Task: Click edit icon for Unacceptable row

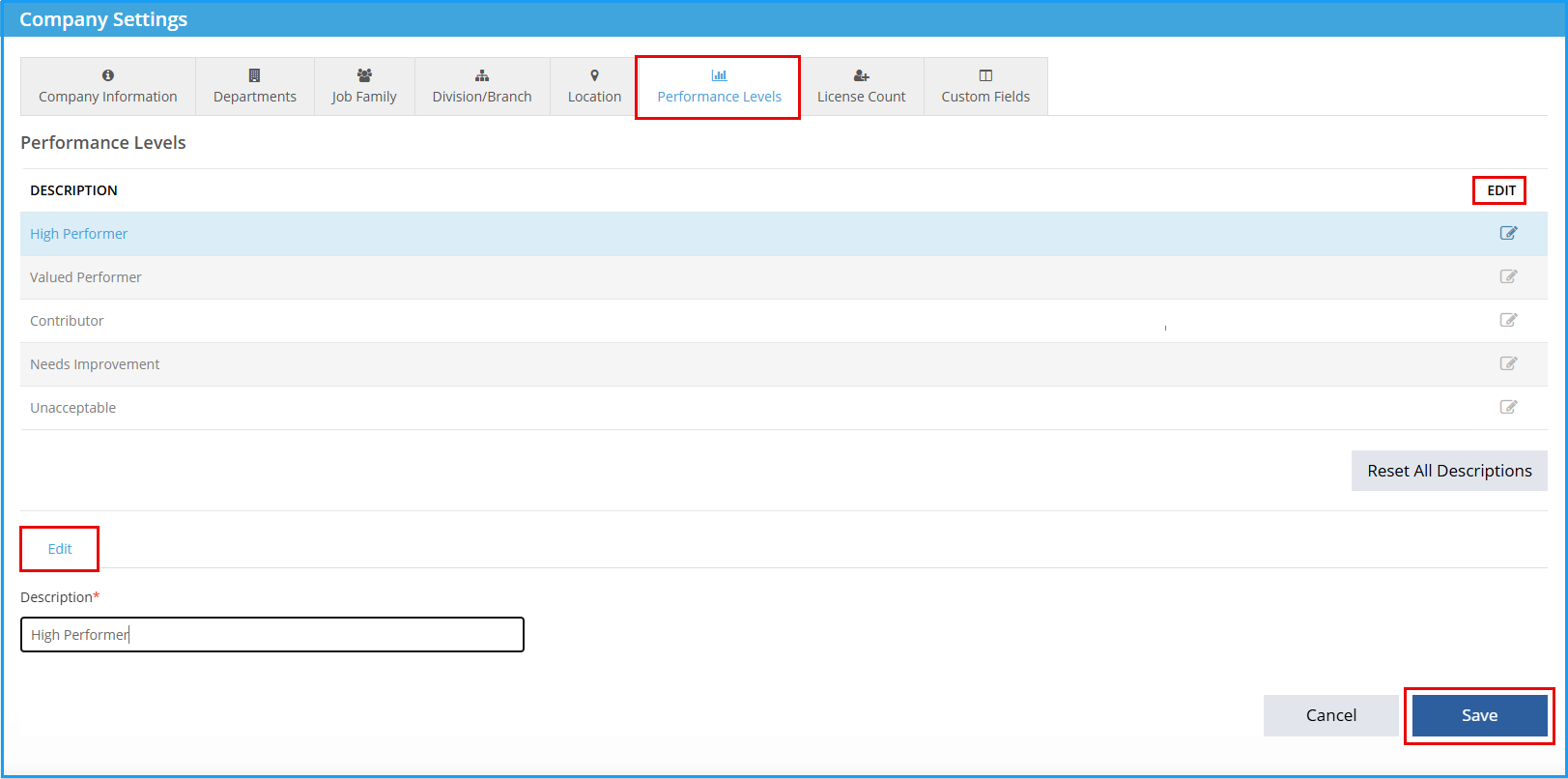Action: click(1508, 407)
